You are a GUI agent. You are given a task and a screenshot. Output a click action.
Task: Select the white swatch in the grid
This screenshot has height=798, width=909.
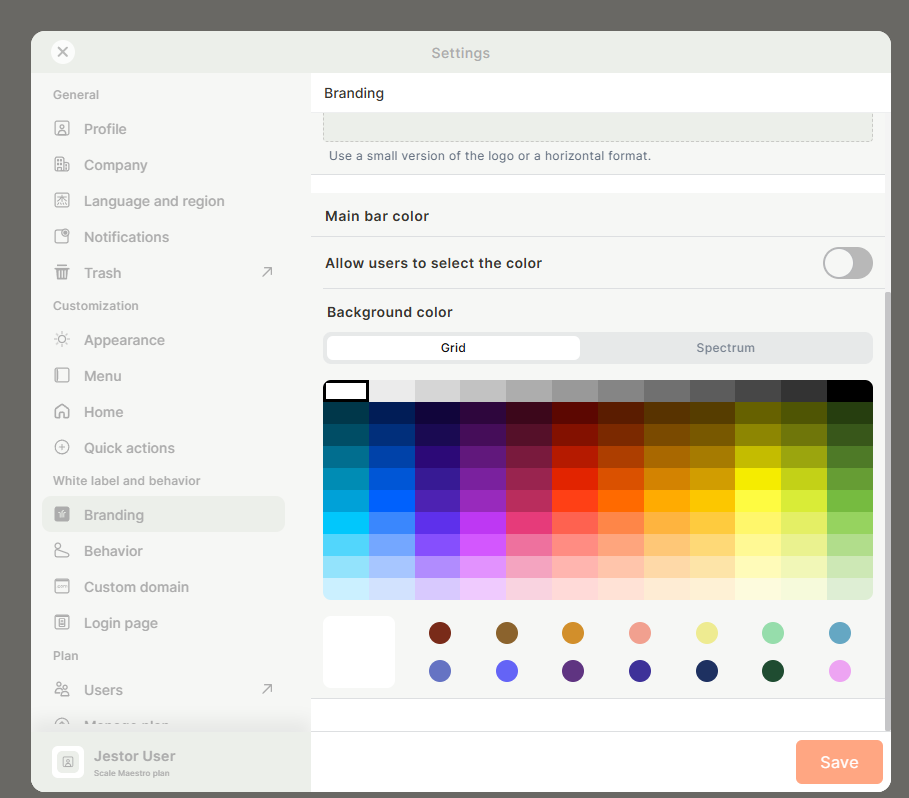(346, 391)
